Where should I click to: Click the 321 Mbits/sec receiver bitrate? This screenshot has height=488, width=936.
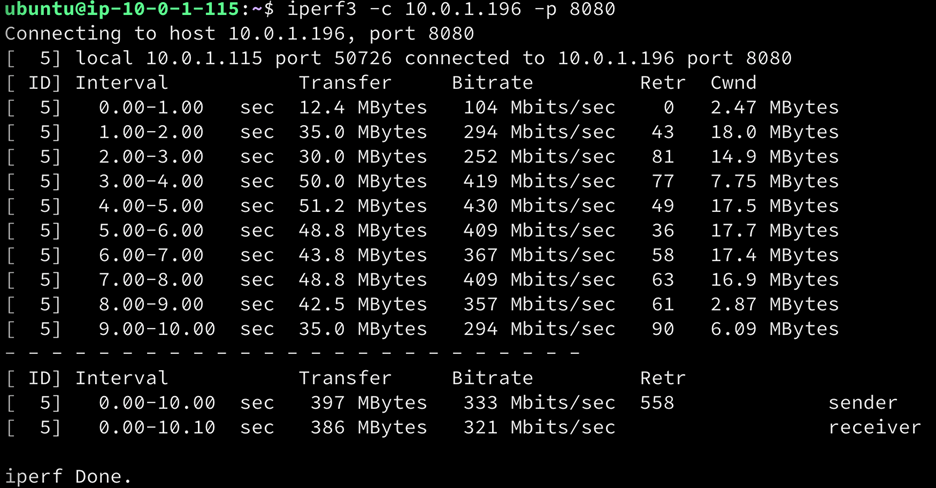click(x=539, y=428)
